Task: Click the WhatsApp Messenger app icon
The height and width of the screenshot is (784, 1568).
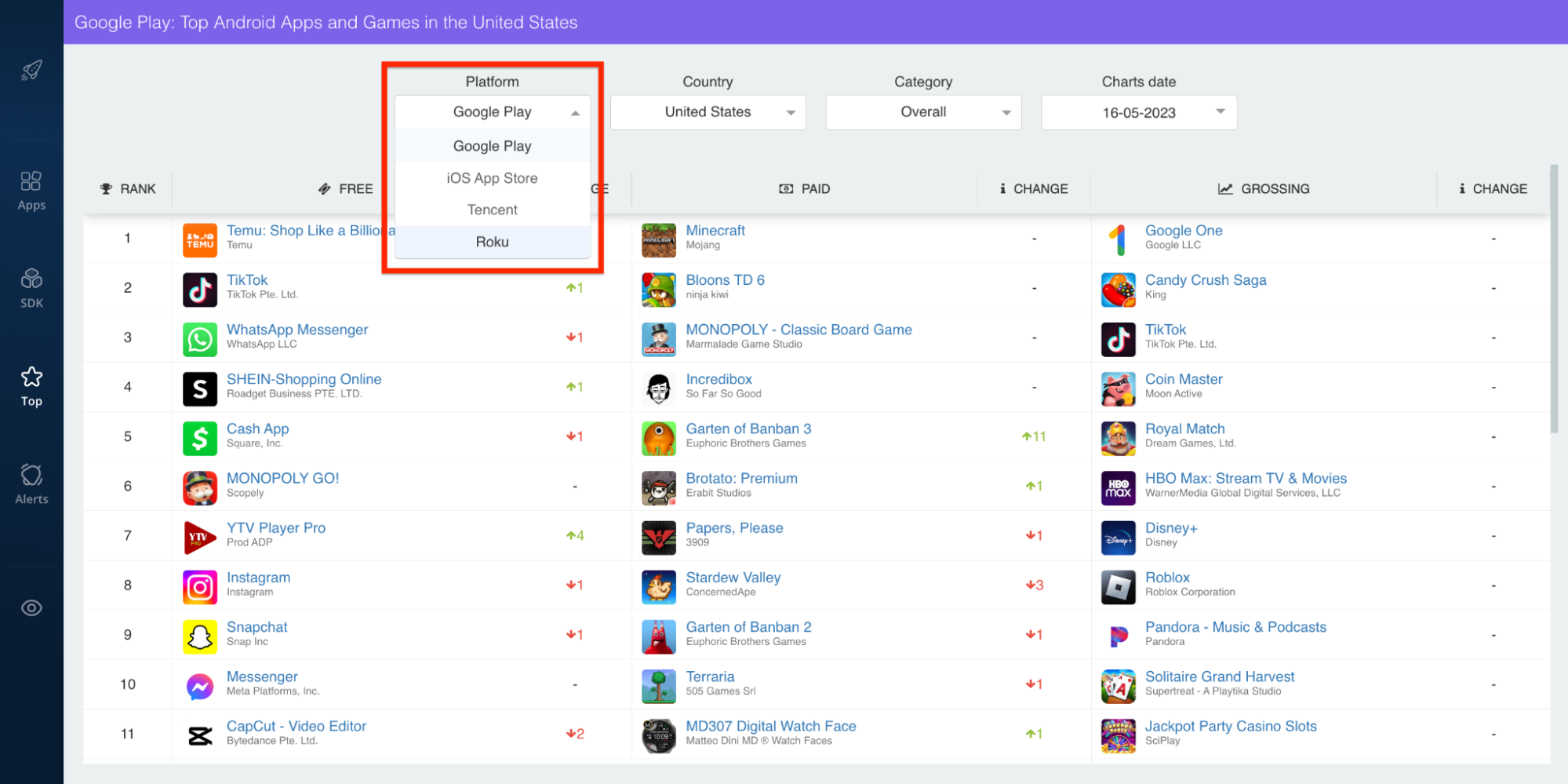Action: click(x=200, y=339)
